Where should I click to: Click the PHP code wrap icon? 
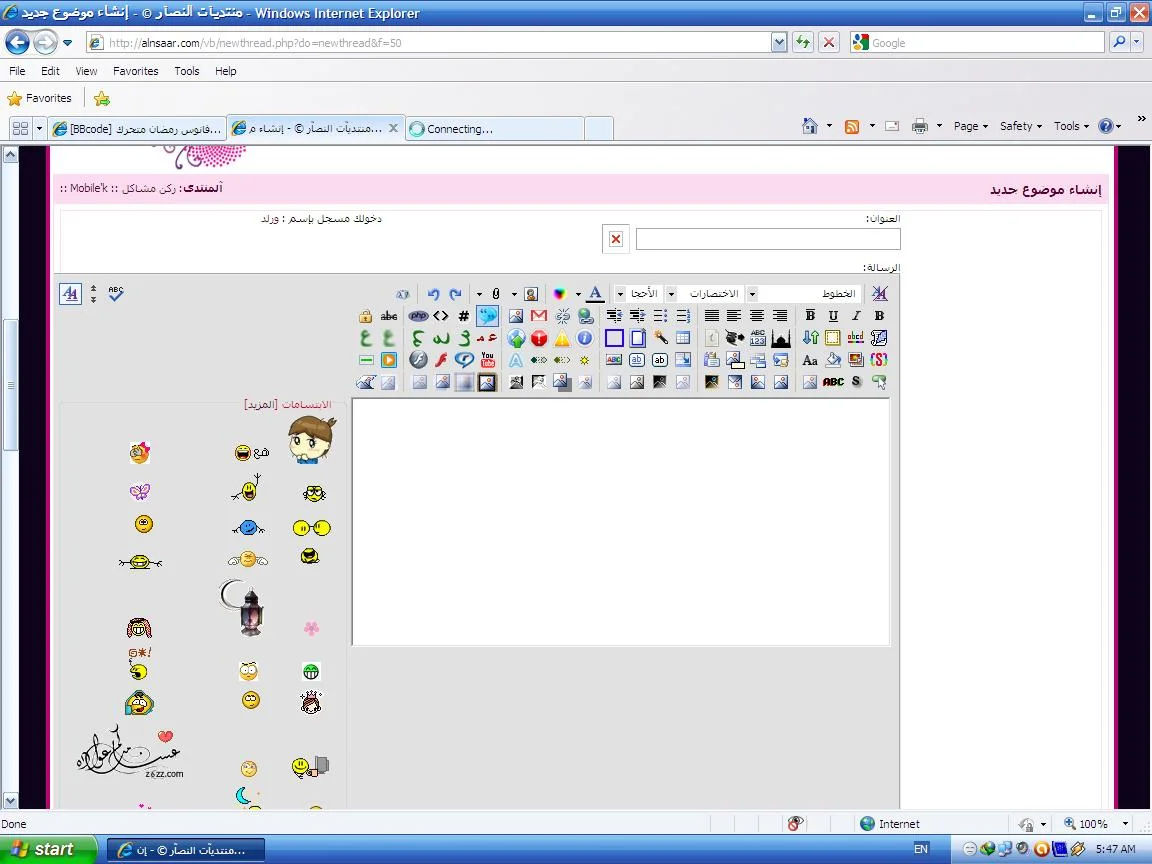click(418, 316)
